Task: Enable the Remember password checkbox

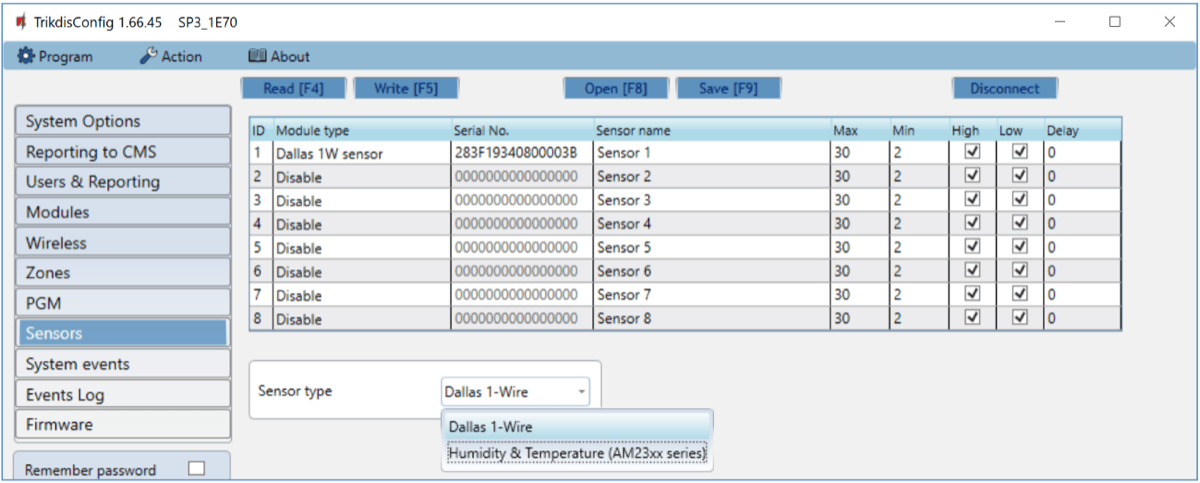Action: click(196, 469)
